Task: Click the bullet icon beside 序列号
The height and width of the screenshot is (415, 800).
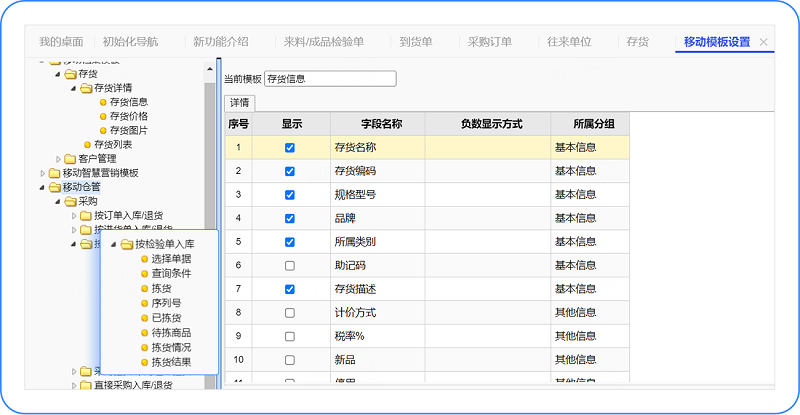Action: (x=144, y=304)
